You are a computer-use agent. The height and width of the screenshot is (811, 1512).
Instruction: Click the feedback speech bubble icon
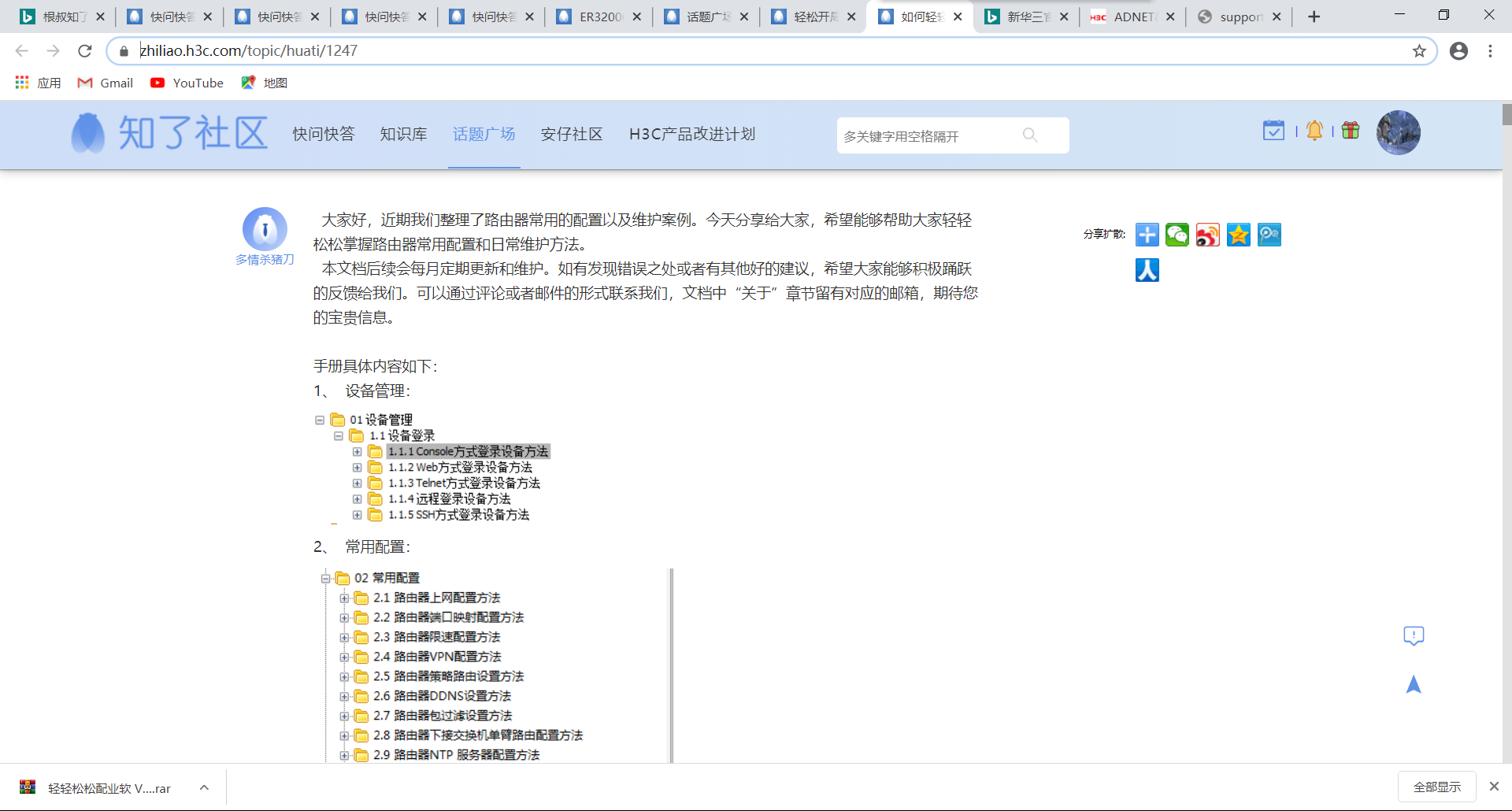(1414, 635)
